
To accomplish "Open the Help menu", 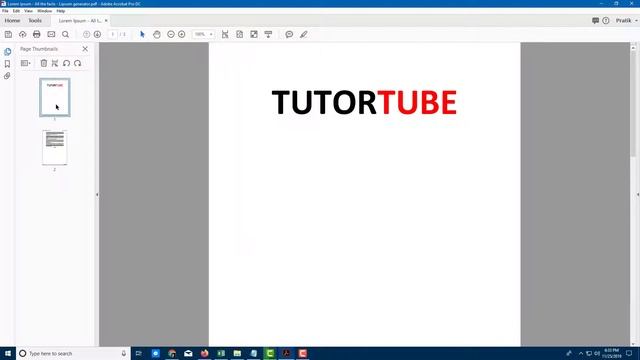I will point(61,11).
